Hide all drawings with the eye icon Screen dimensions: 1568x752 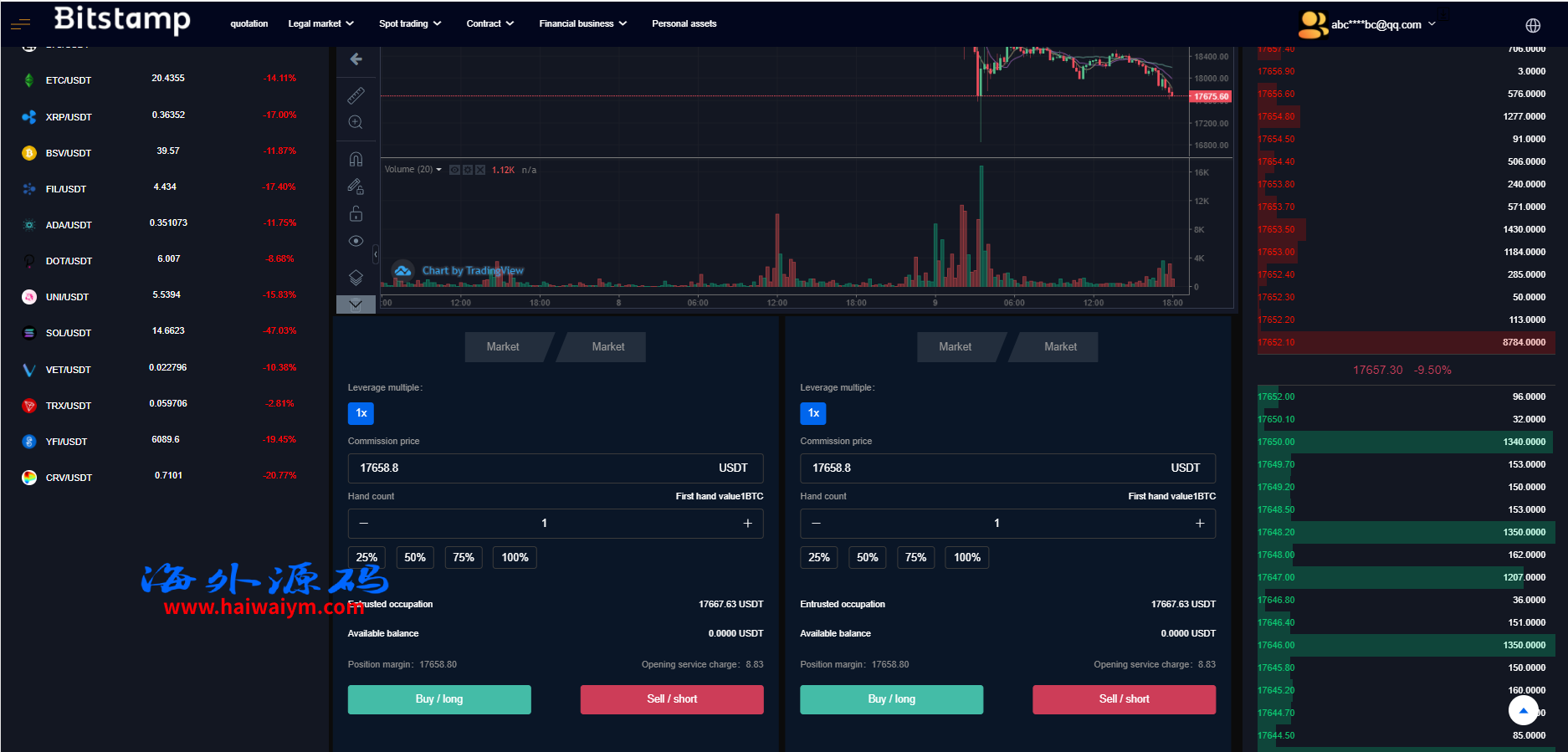coord(356,241)
